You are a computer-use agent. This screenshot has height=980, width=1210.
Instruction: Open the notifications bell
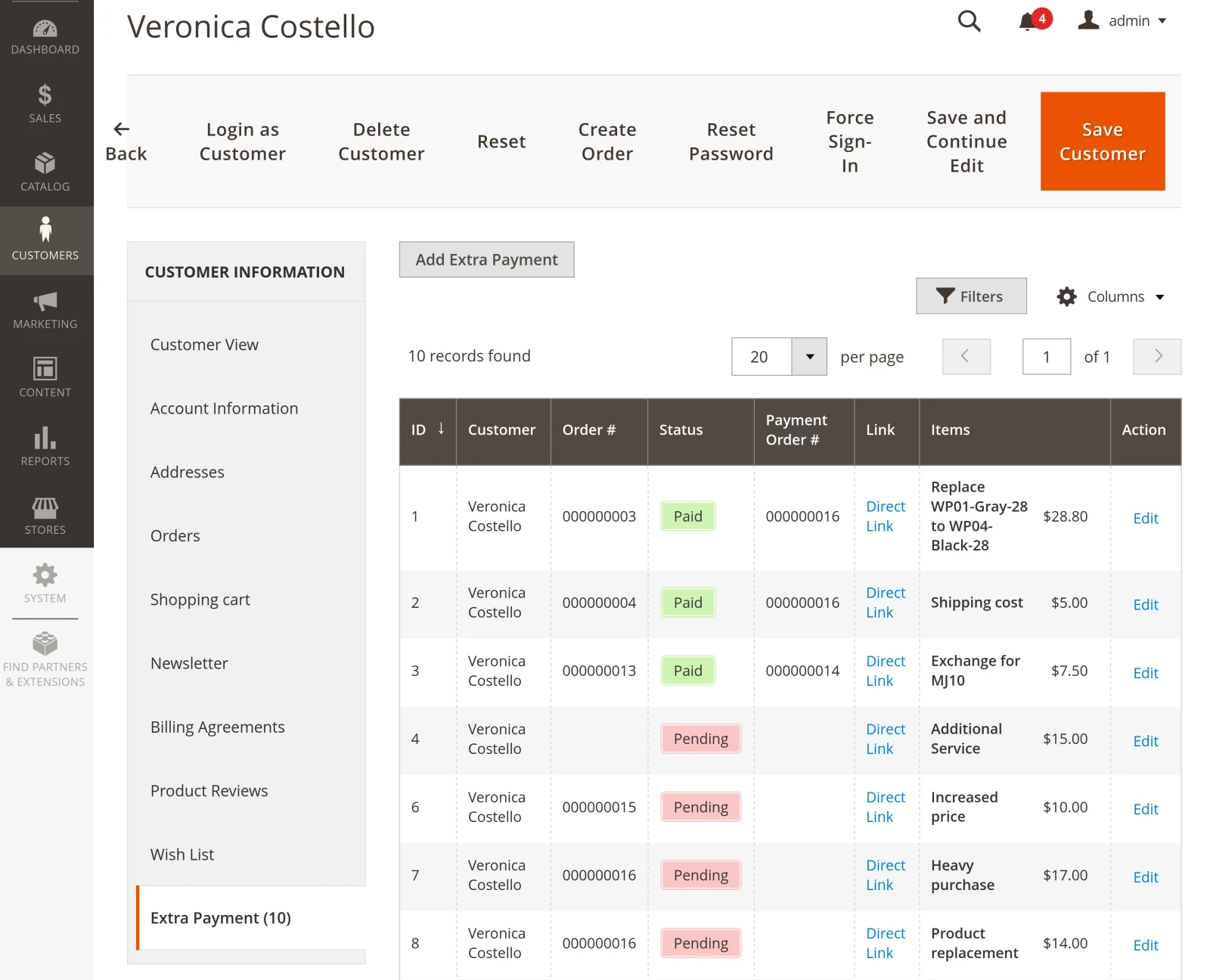point(1028,21)
